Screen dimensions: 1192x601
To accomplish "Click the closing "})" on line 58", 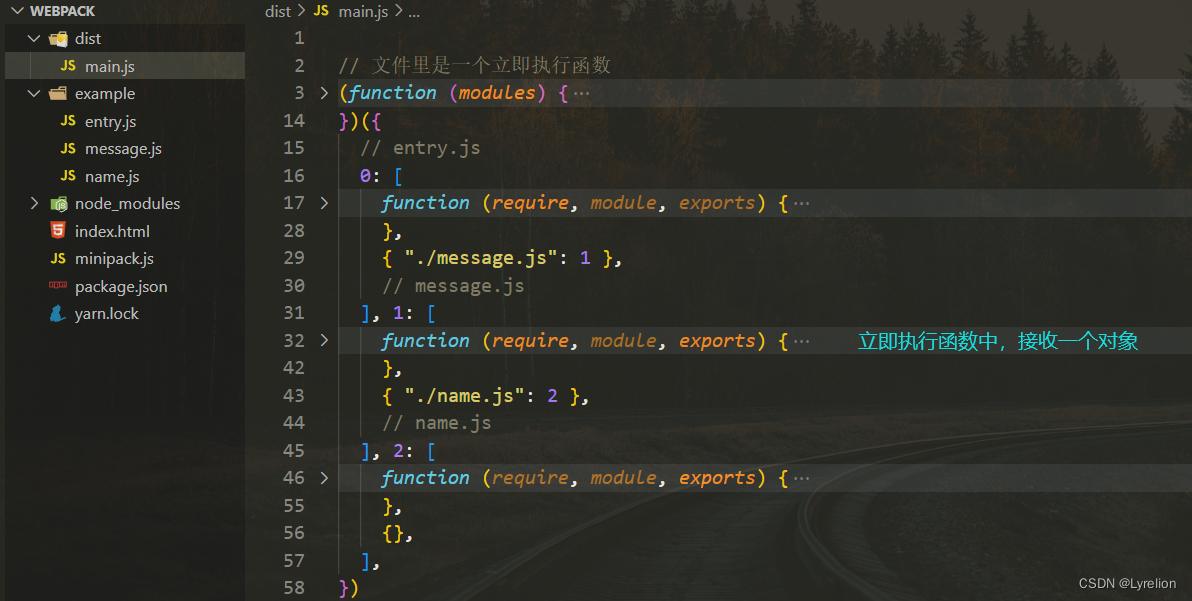I will [349, 587].
